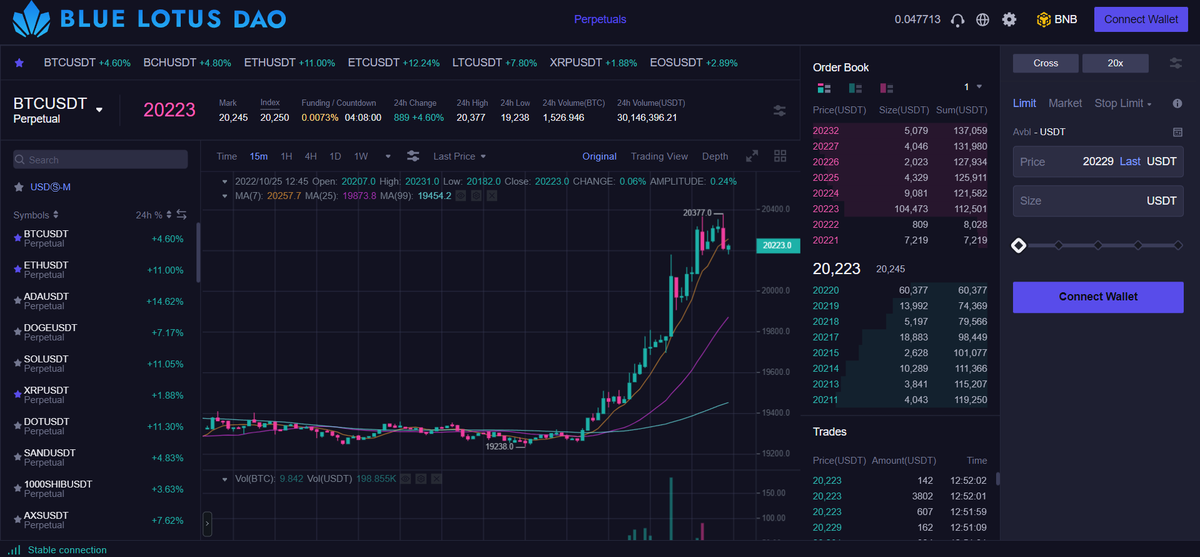This screenshot has height=557, width=1200.
Task: Remove the MA indicator with X icon
Action: [491, 196]
